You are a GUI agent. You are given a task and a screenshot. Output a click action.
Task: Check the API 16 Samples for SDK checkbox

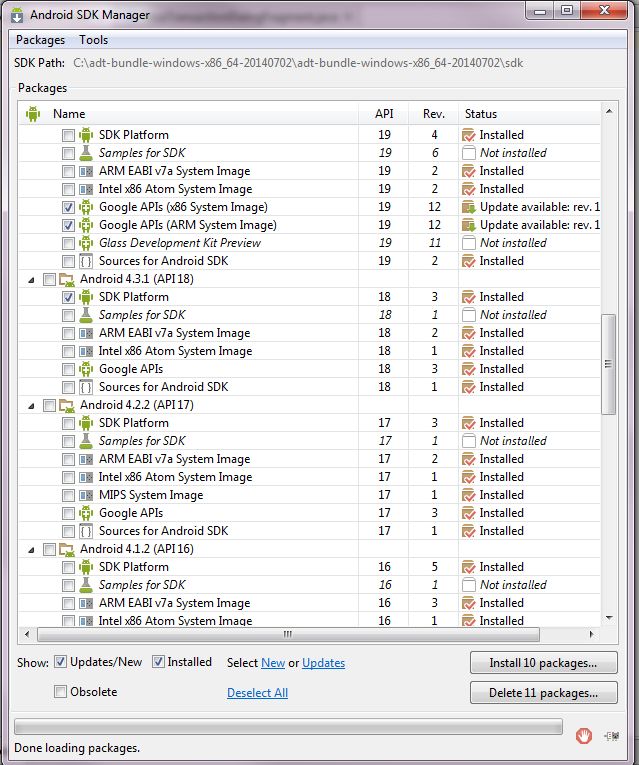(68, 585)
